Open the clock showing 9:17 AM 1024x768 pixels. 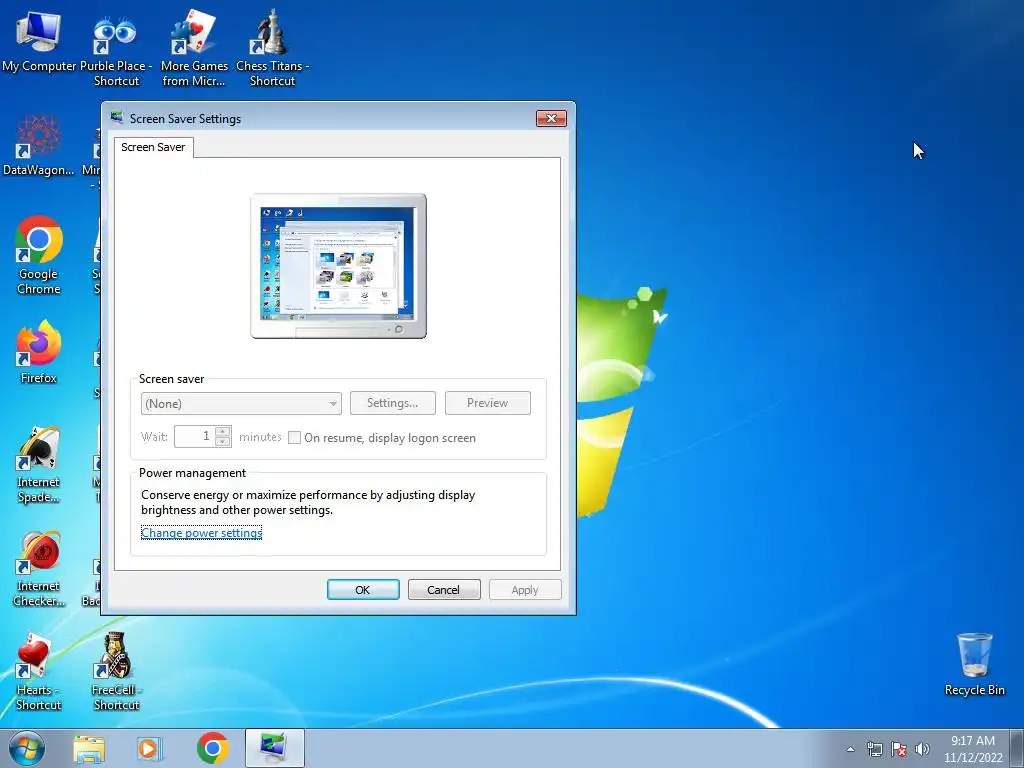(973, 748)
